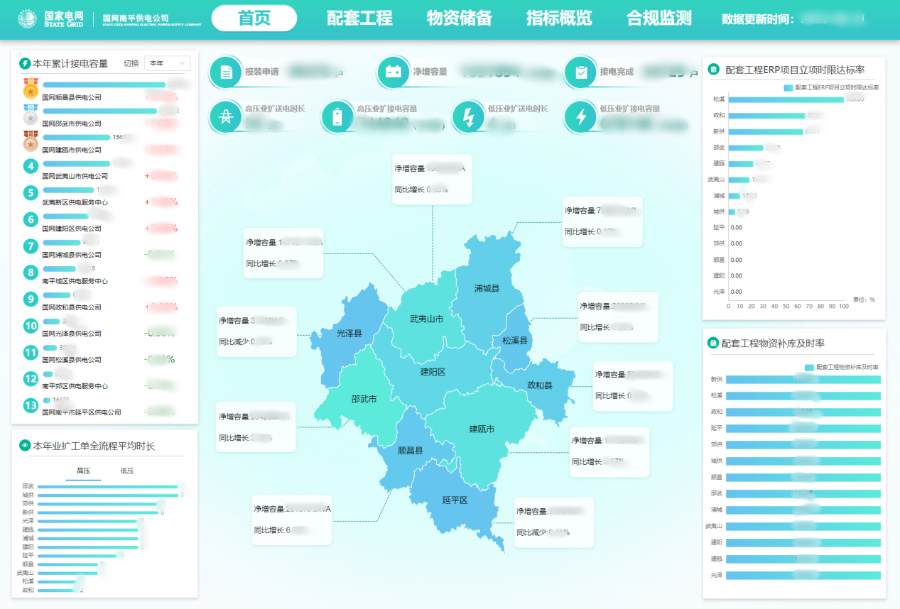Click the 净增容量 battery icon

(x=394, y=72)
